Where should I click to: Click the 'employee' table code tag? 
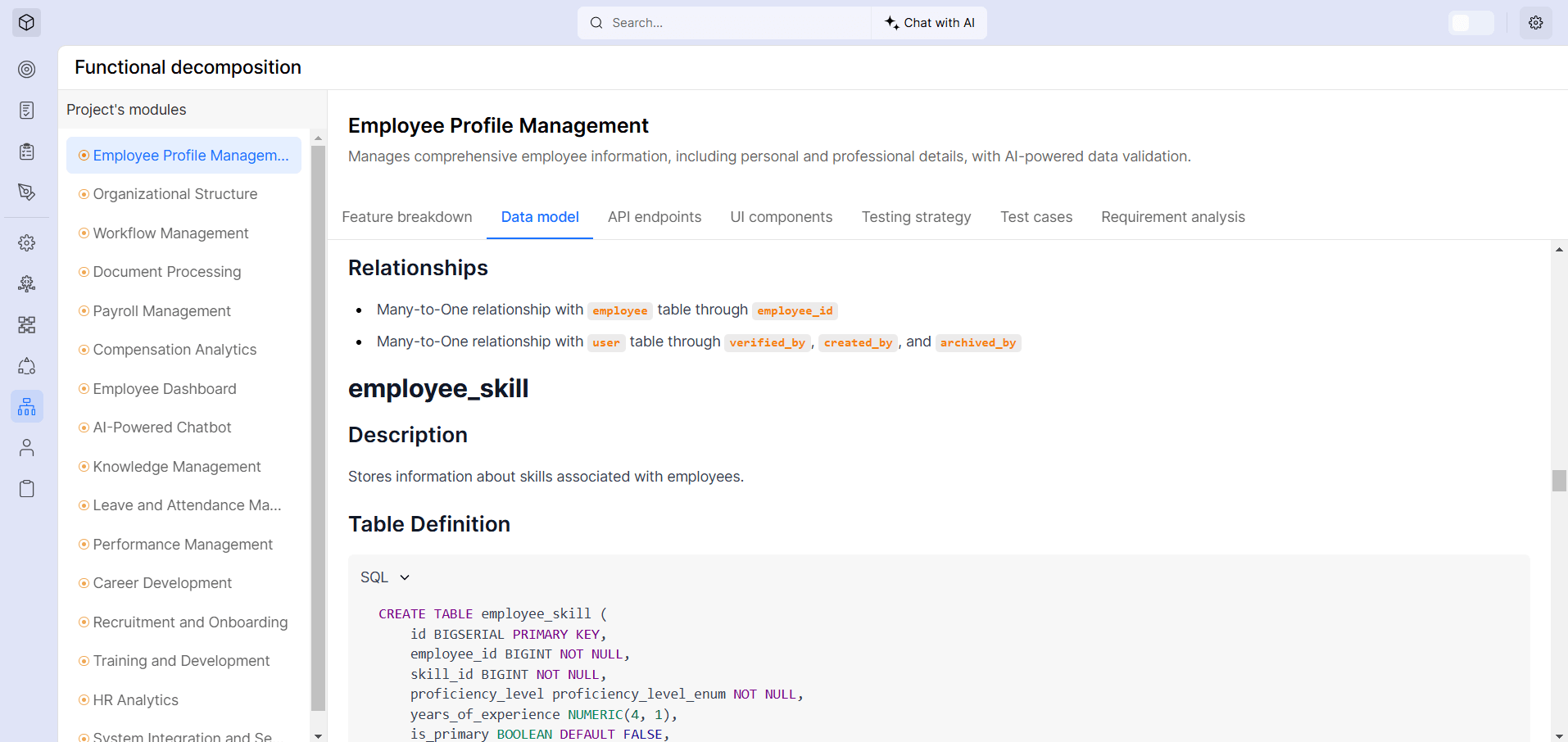tap(620, 310)
